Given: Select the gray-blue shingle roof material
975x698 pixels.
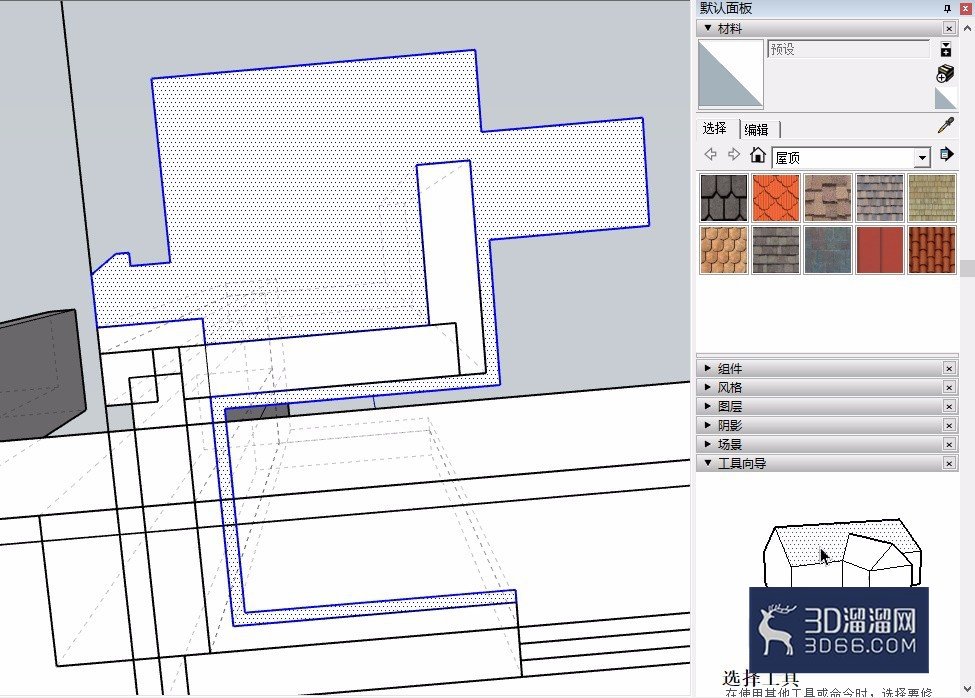Looking at the screenshot, I should (880, 198).
